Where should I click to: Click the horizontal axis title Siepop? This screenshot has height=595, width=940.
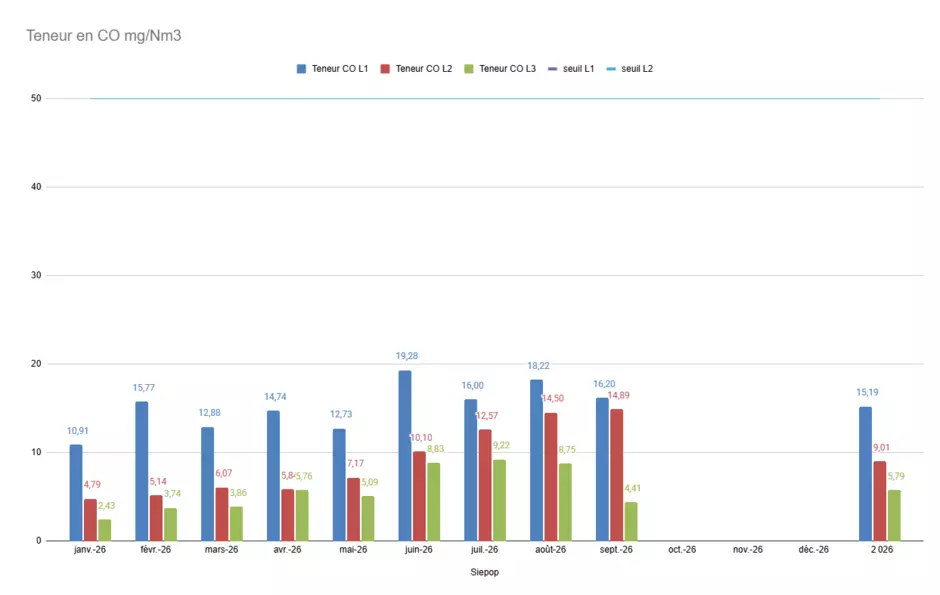click(x=484, y=572)
